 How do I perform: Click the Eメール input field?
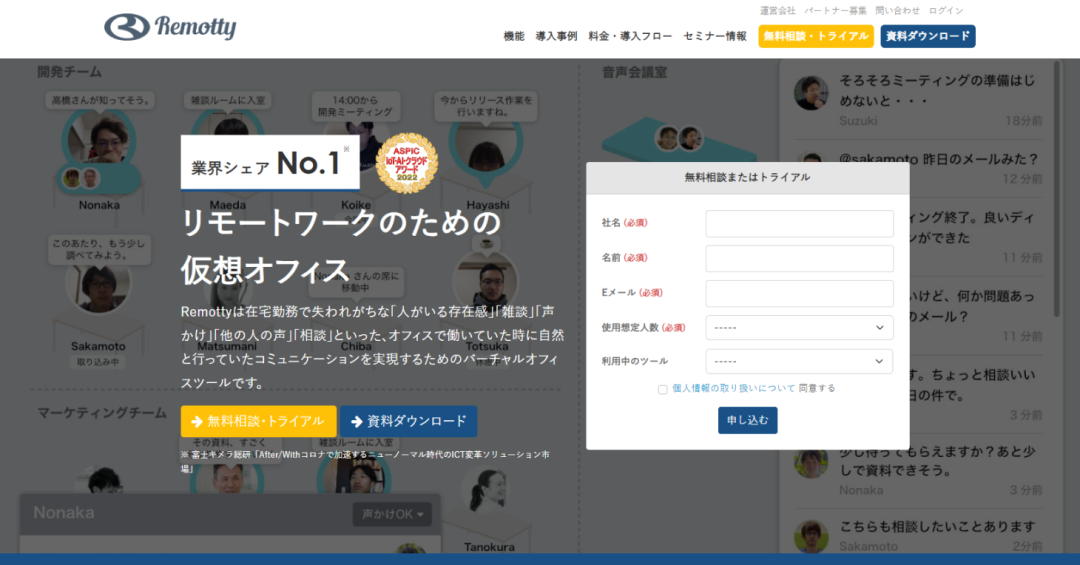click(800, 294)
